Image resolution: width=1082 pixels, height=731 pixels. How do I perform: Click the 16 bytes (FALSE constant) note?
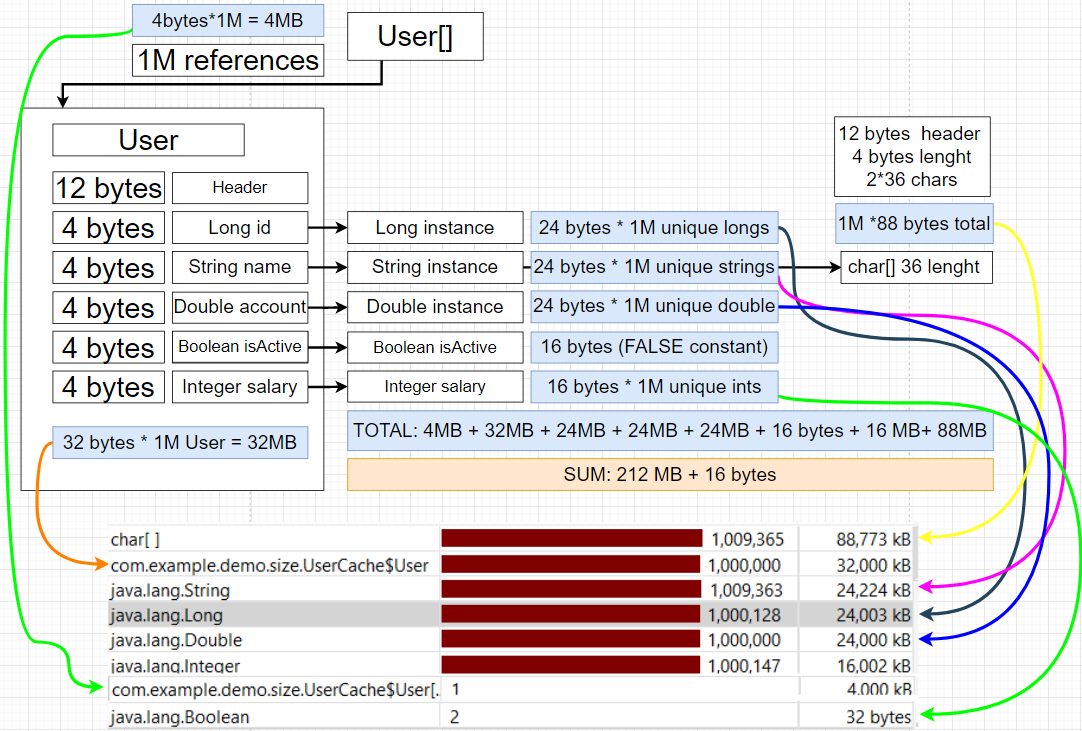654,347
